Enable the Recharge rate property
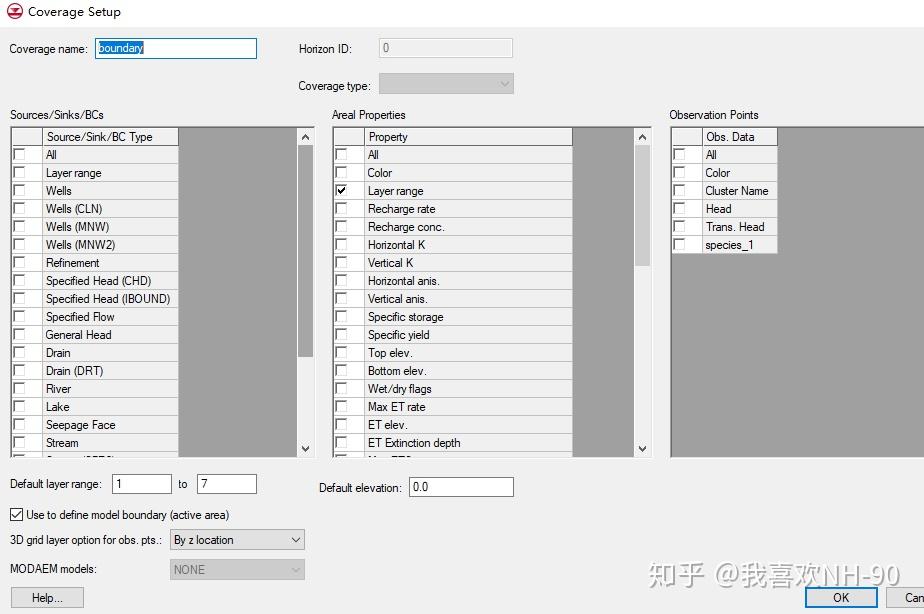 tap(341, 208)
